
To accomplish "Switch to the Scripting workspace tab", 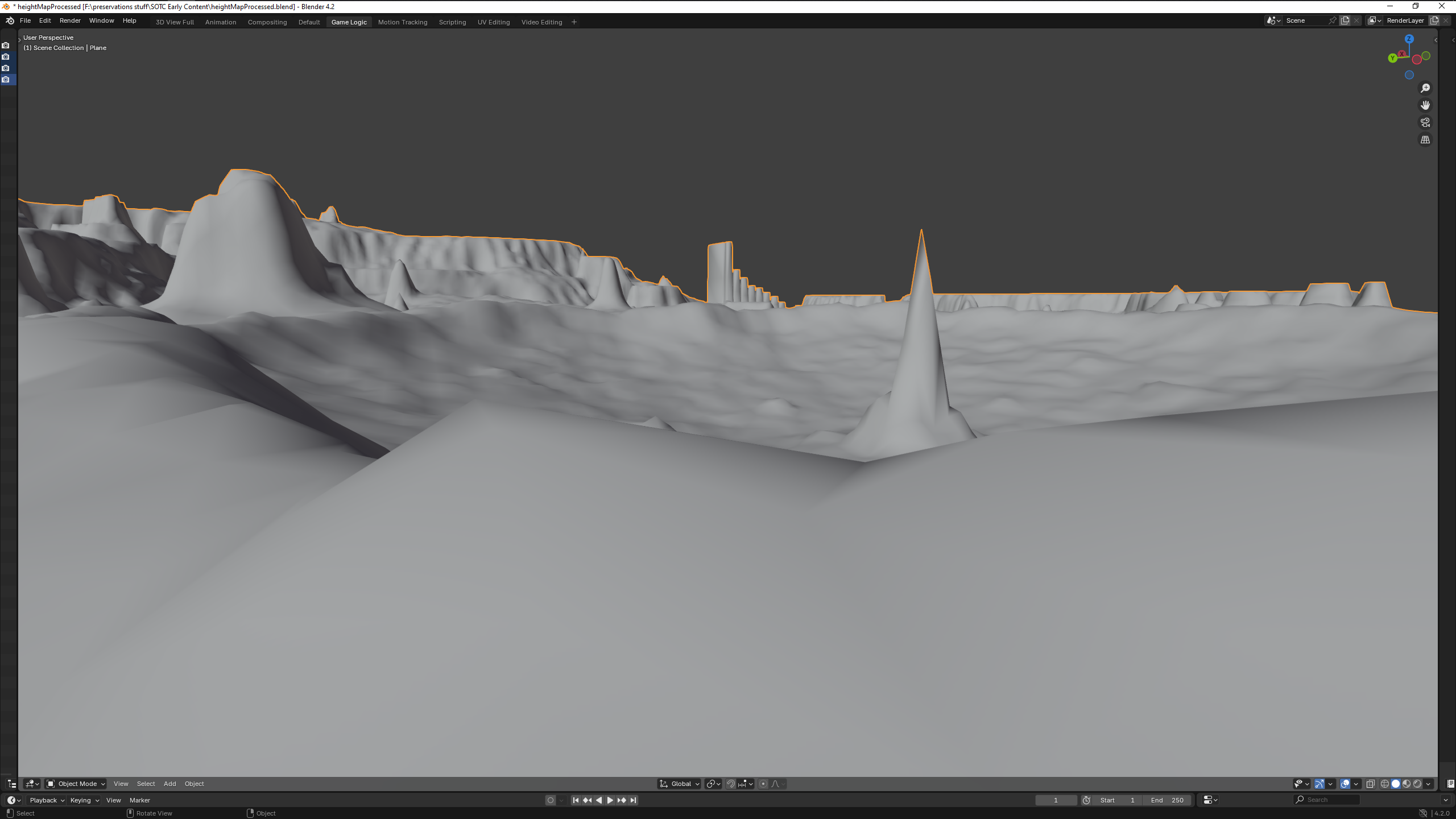I will [452, 22].
